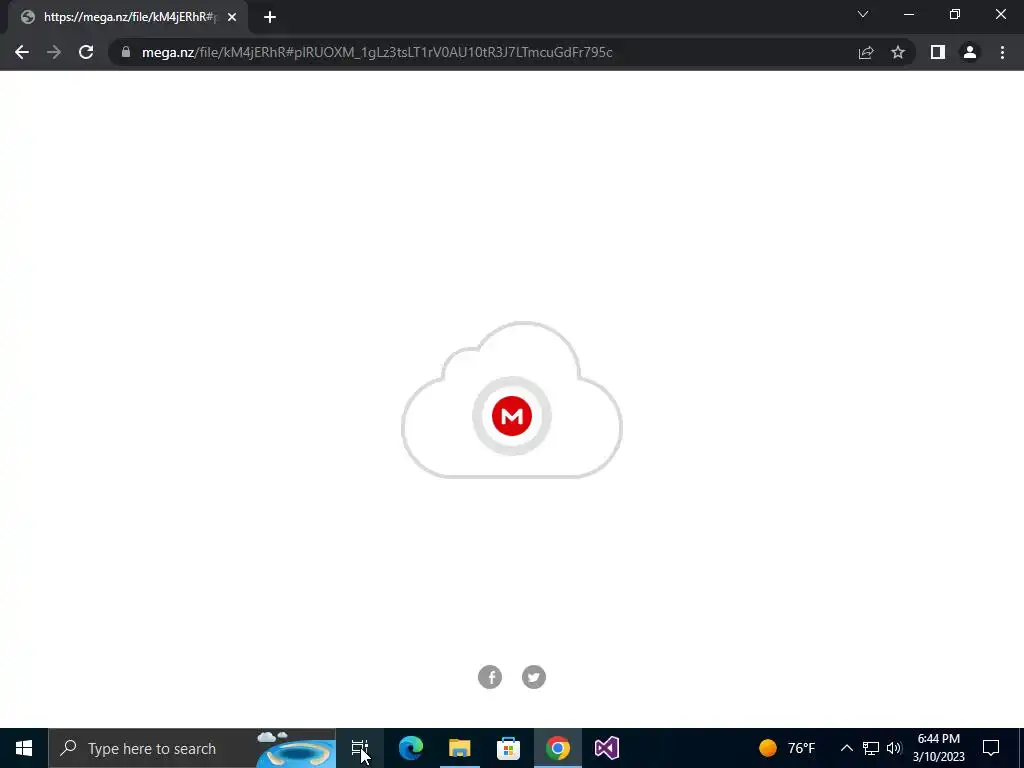Open Chrome's three-dot menu
The image size is (1024, 768).
pyautogui.click(x=1002, y=52)
